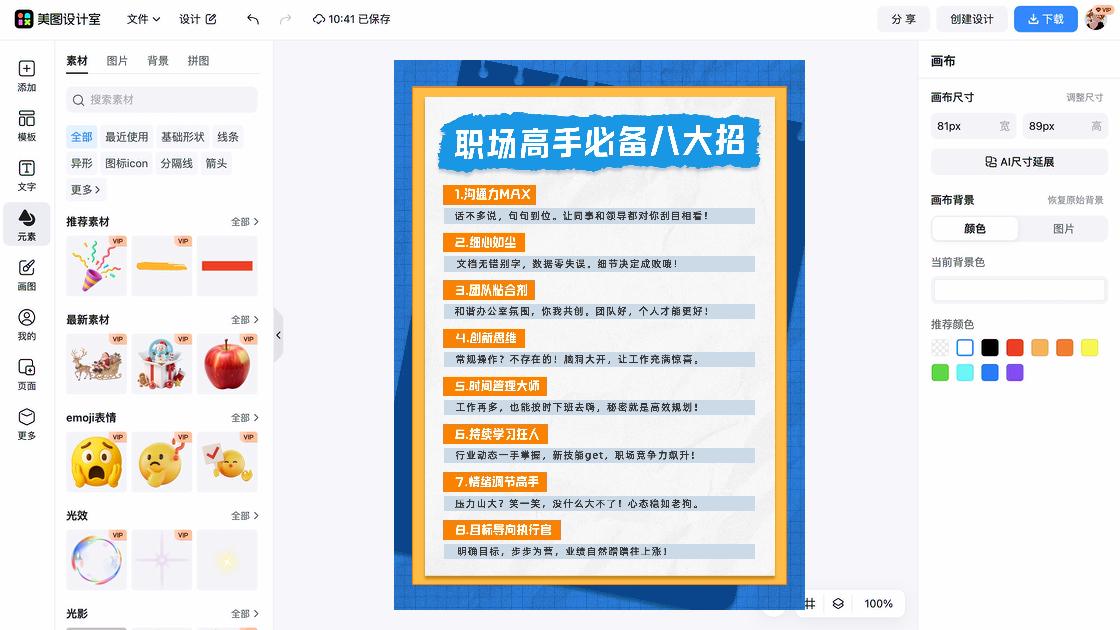Expand 更多 to show more shape filters
The height and width of the screenshot is (630, 1120).
click(x=85, y=189)
